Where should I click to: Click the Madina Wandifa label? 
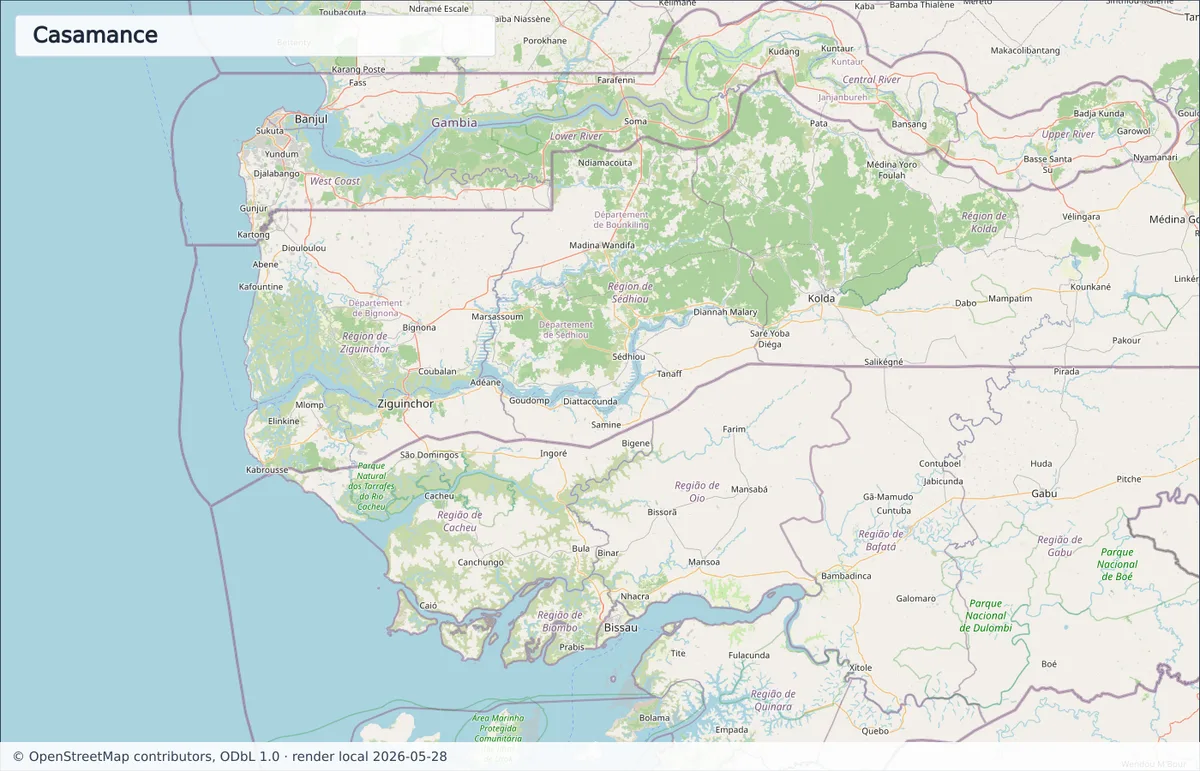point(602,245)
